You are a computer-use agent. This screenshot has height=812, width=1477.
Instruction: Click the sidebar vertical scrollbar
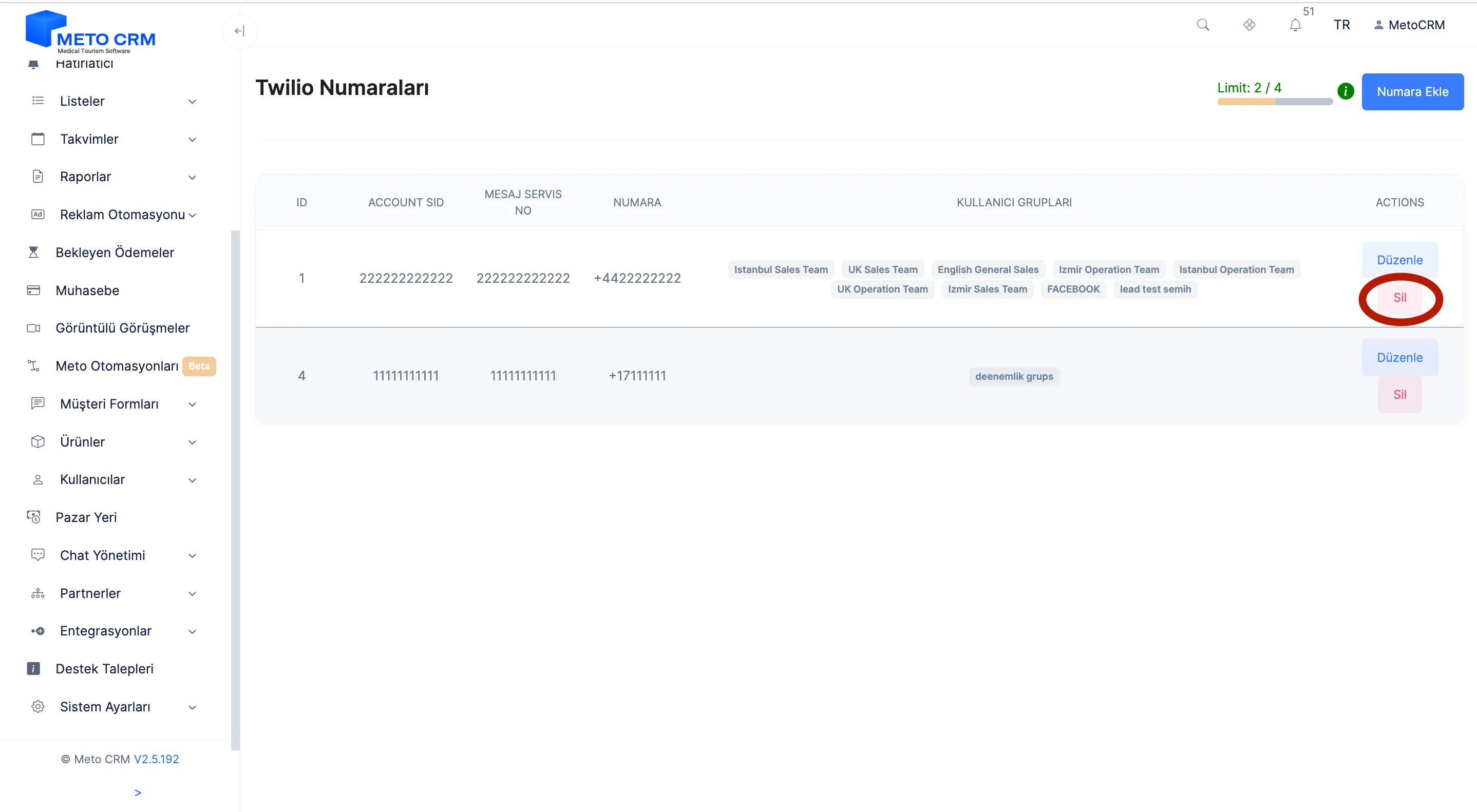235,490
